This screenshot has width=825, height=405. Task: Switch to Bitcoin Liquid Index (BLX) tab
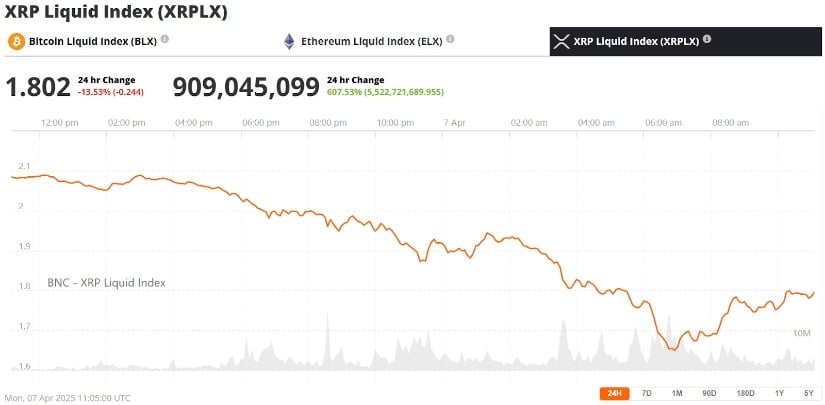point(91,41)
